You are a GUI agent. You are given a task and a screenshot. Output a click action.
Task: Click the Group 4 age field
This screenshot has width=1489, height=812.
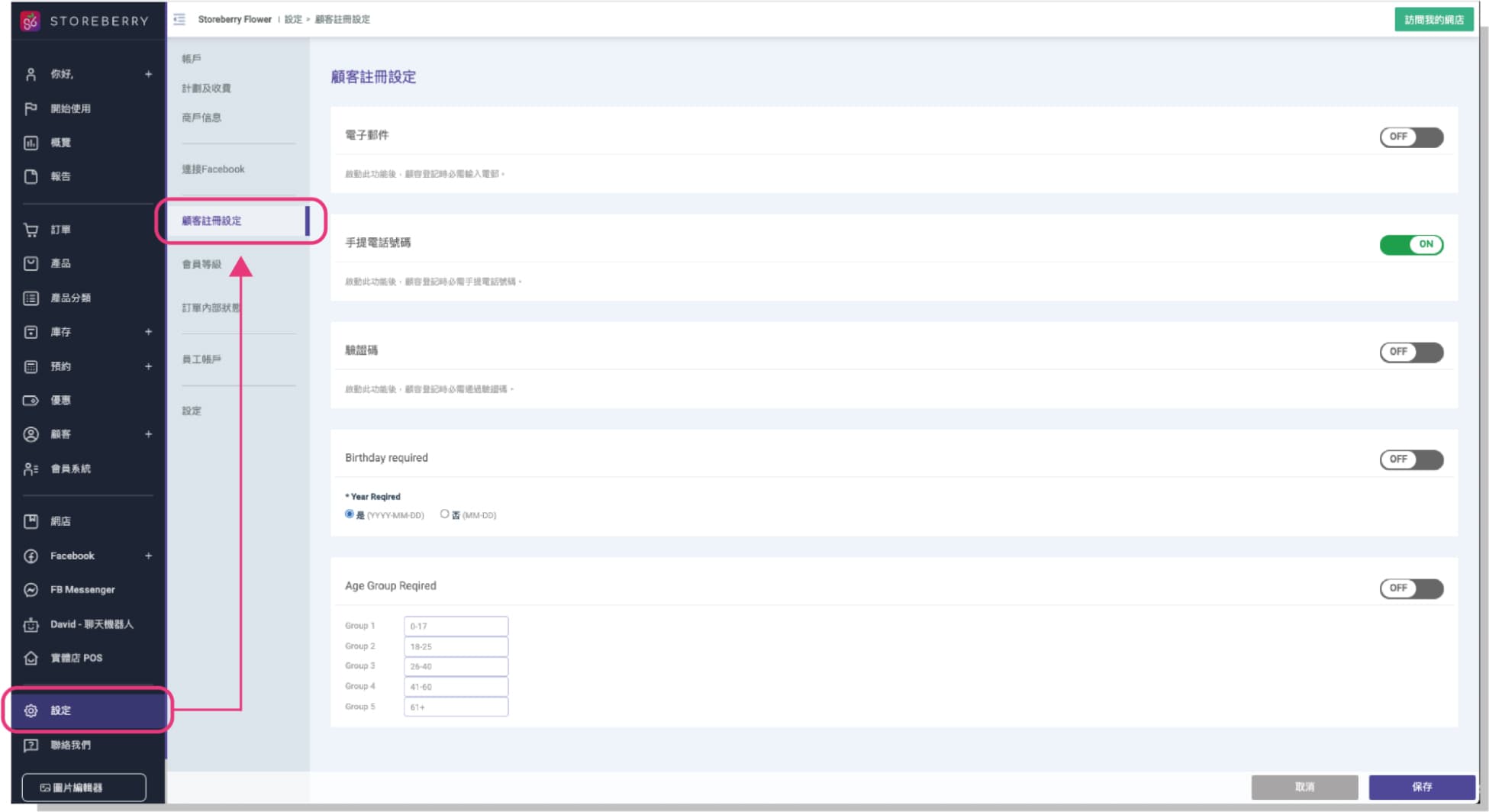click(x=456, y=687)
